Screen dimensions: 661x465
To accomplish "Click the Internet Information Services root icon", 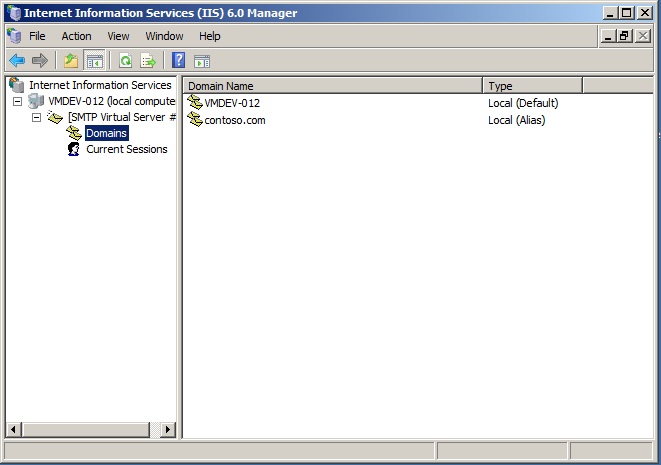I will 17,85.
